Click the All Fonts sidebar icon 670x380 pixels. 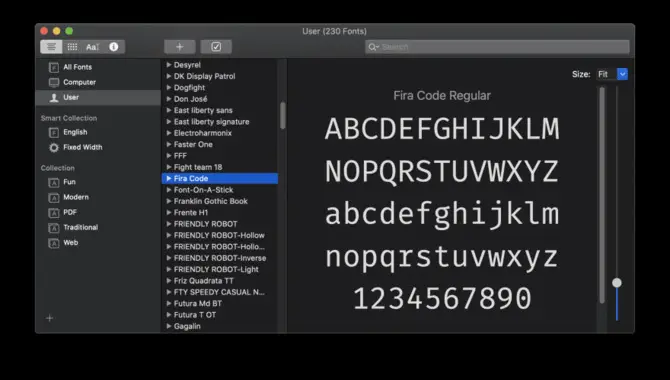point(54,68)
